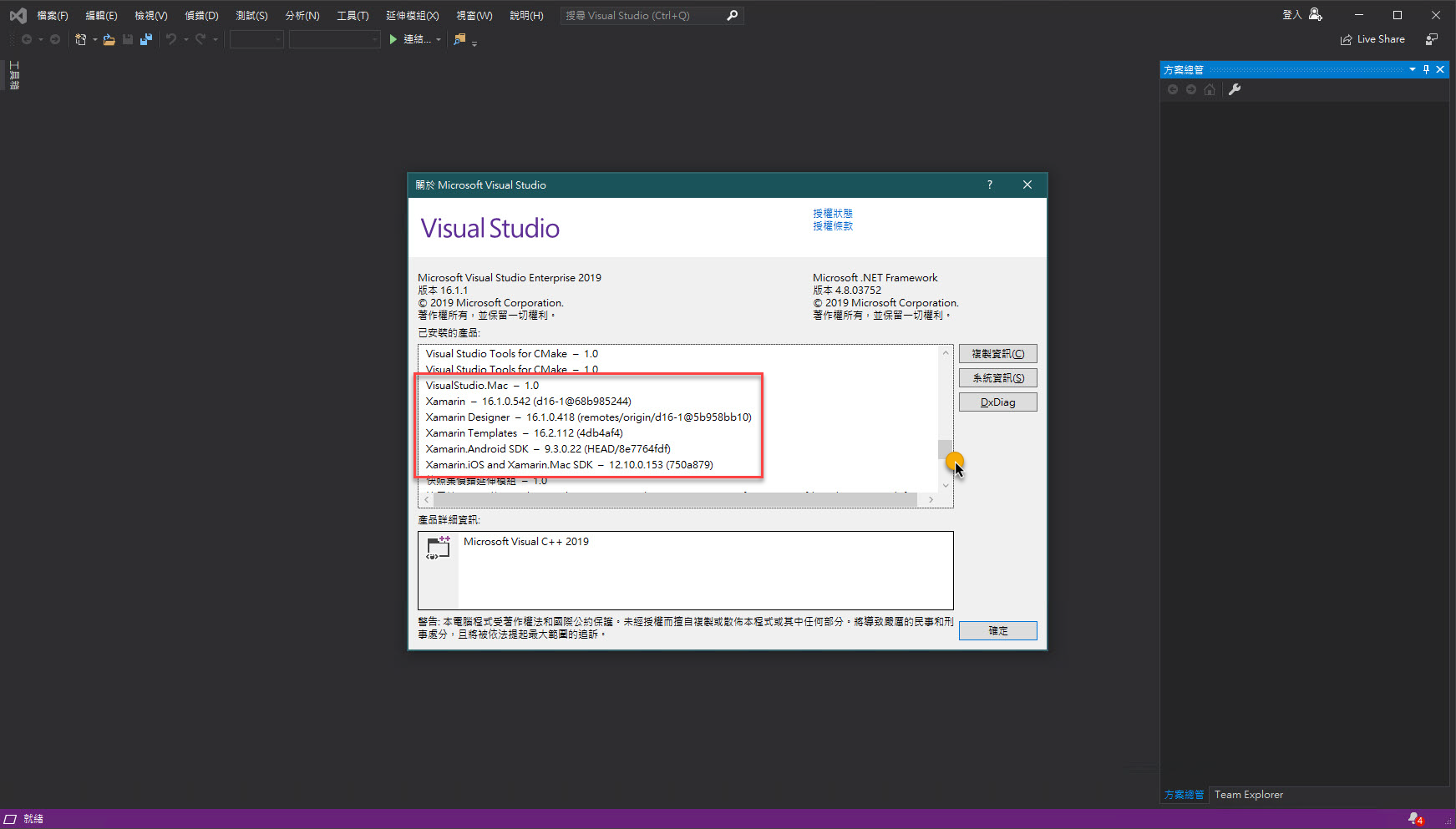Image resolution: width=1456 pixels, height=829 pixels.
Task: Click the search magnifier icon in Quick Launch
Action: point(733,15)
